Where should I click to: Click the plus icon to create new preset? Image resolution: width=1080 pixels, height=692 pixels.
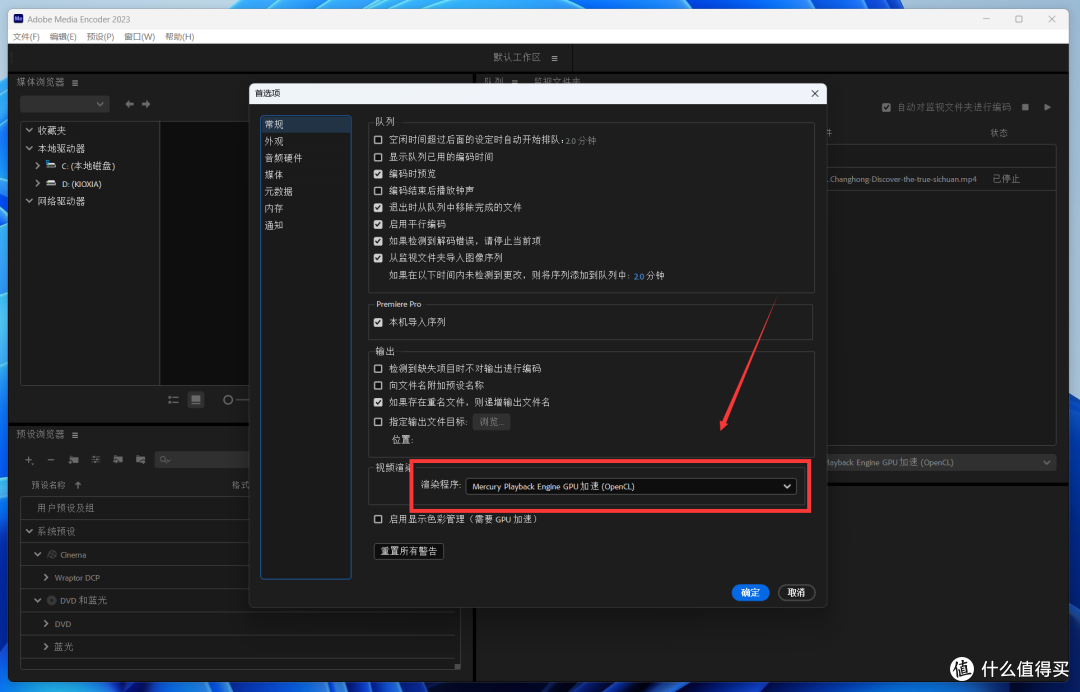29,459
